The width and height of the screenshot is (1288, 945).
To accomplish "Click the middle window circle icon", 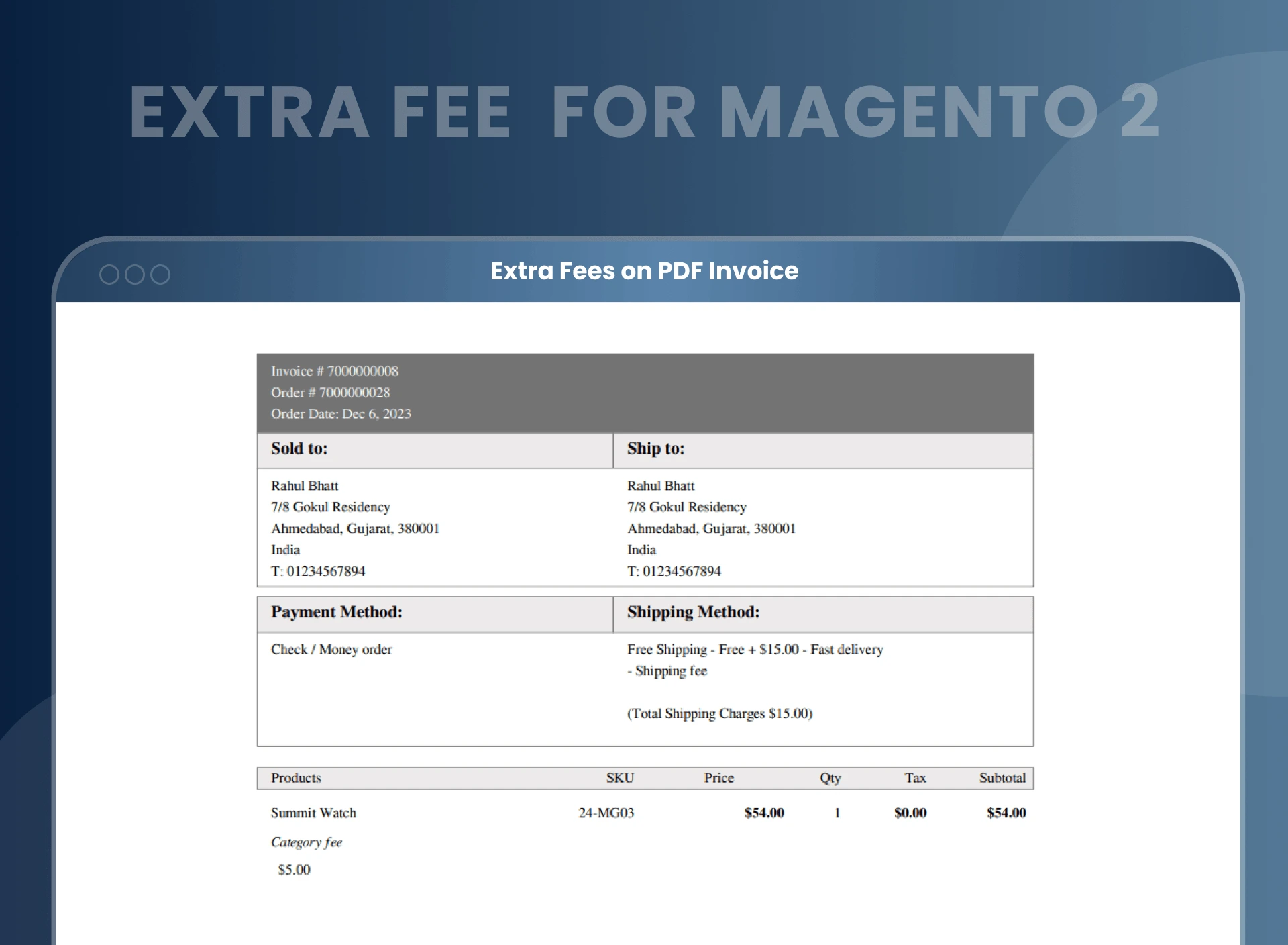I will tap(135, 275).
